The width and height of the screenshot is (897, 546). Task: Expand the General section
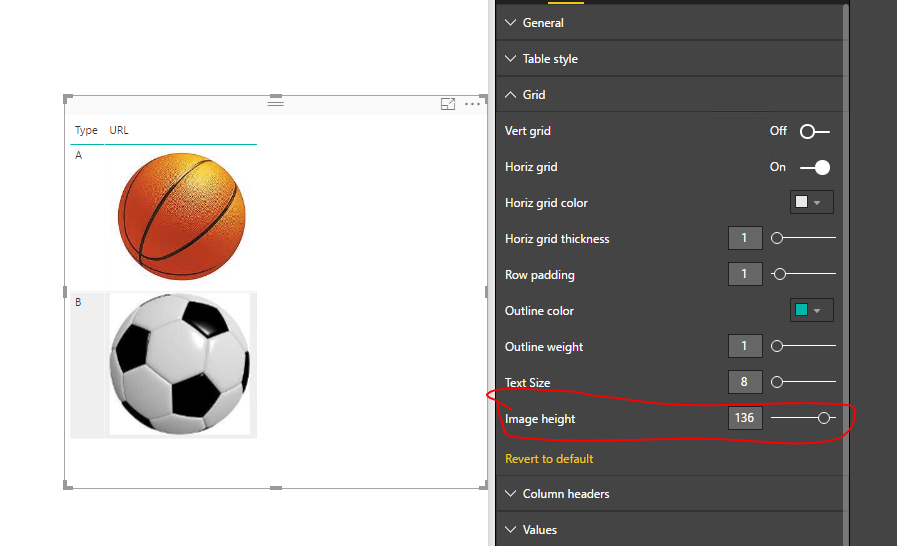670,23
